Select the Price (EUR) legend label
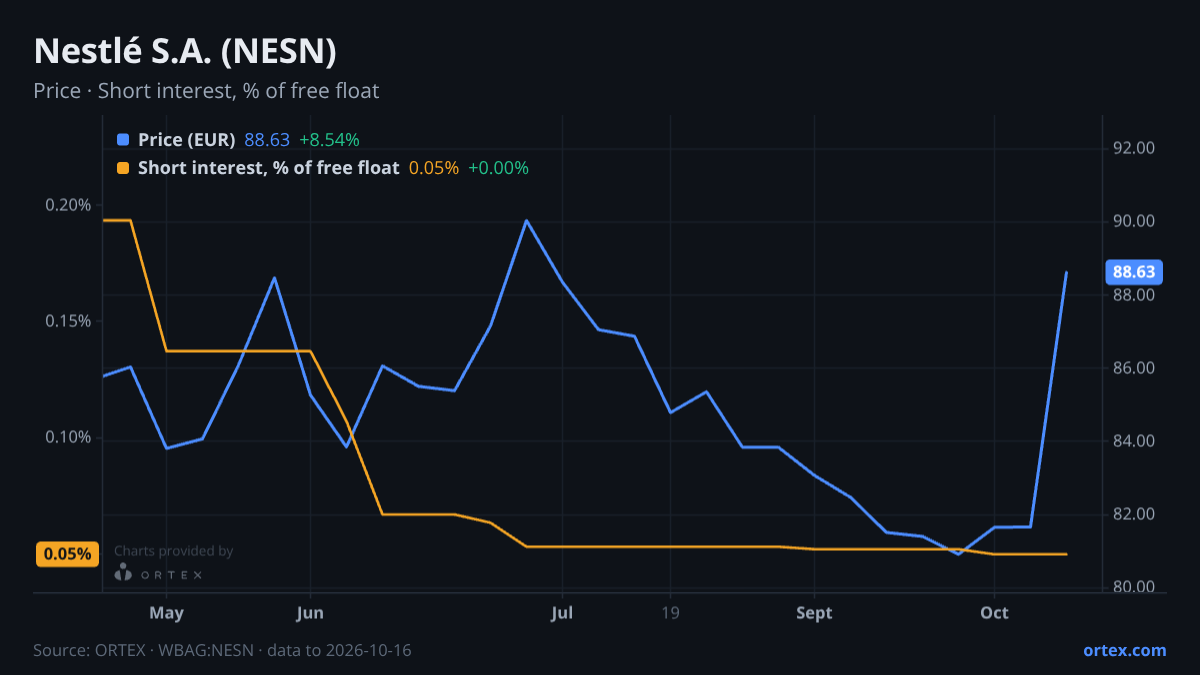Image resolution: width=1200 pixels, height=675 pixels. click(x=186, y=140)
